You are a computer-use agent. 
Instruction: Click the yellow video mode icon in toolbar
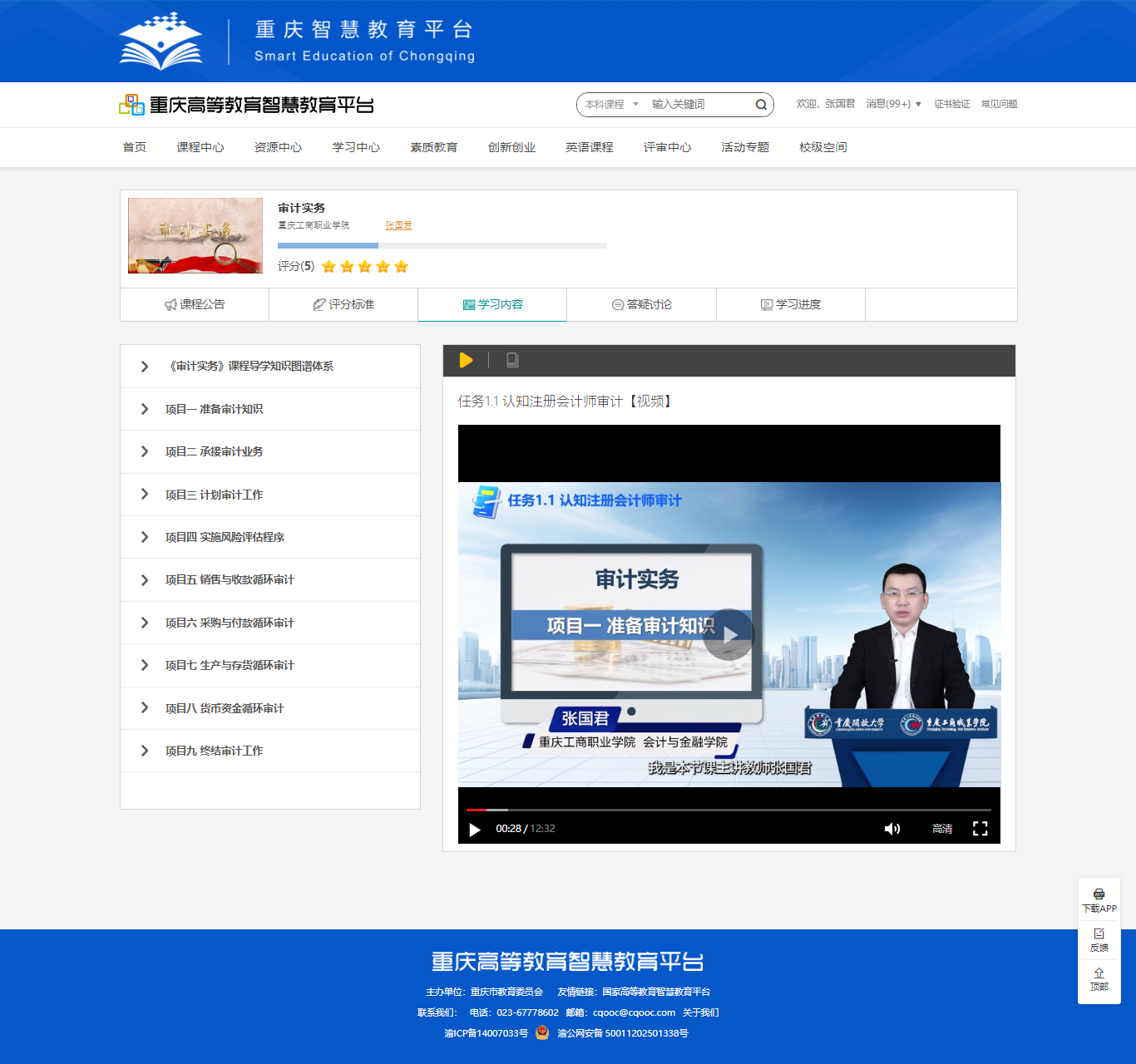pyautogui.click(x=466, y=360)
